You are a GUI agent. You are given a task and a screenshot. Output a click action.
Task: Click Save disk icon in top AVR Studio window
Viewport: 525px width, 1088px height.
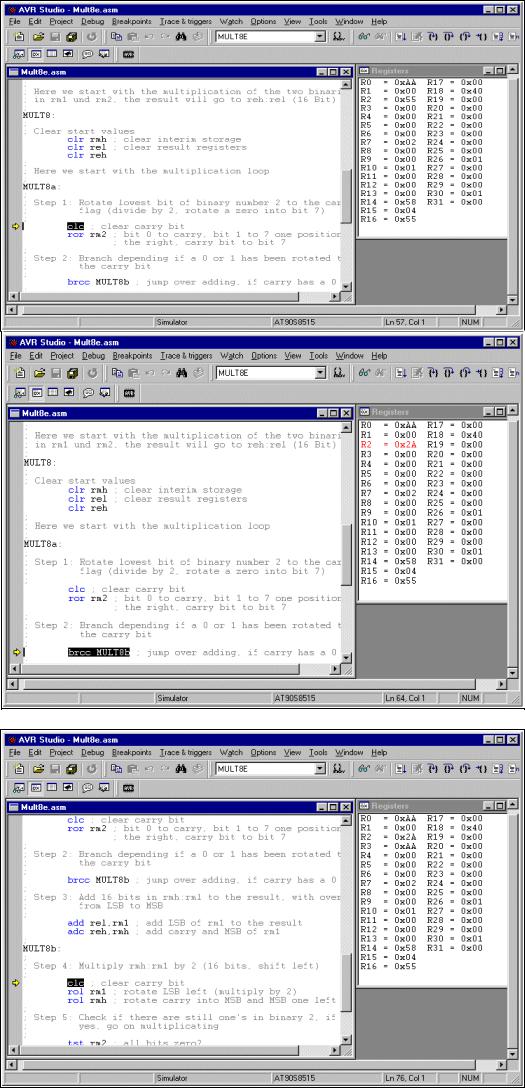click(x=55, y=37)
